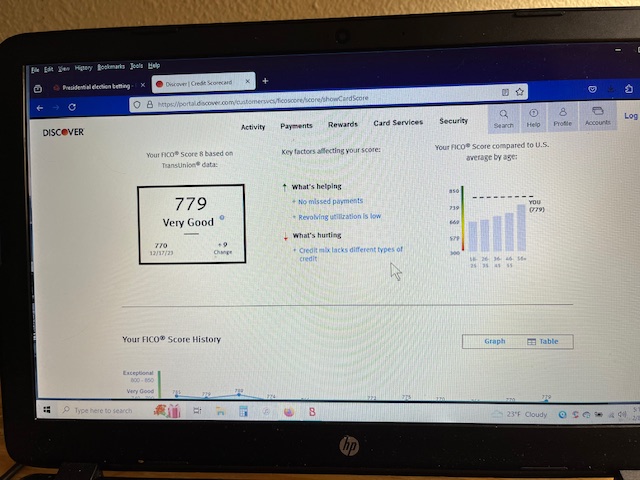Screen dimensions: 640x480
Task: Open the Security navigation menu
Action: [x=453, y=121]
